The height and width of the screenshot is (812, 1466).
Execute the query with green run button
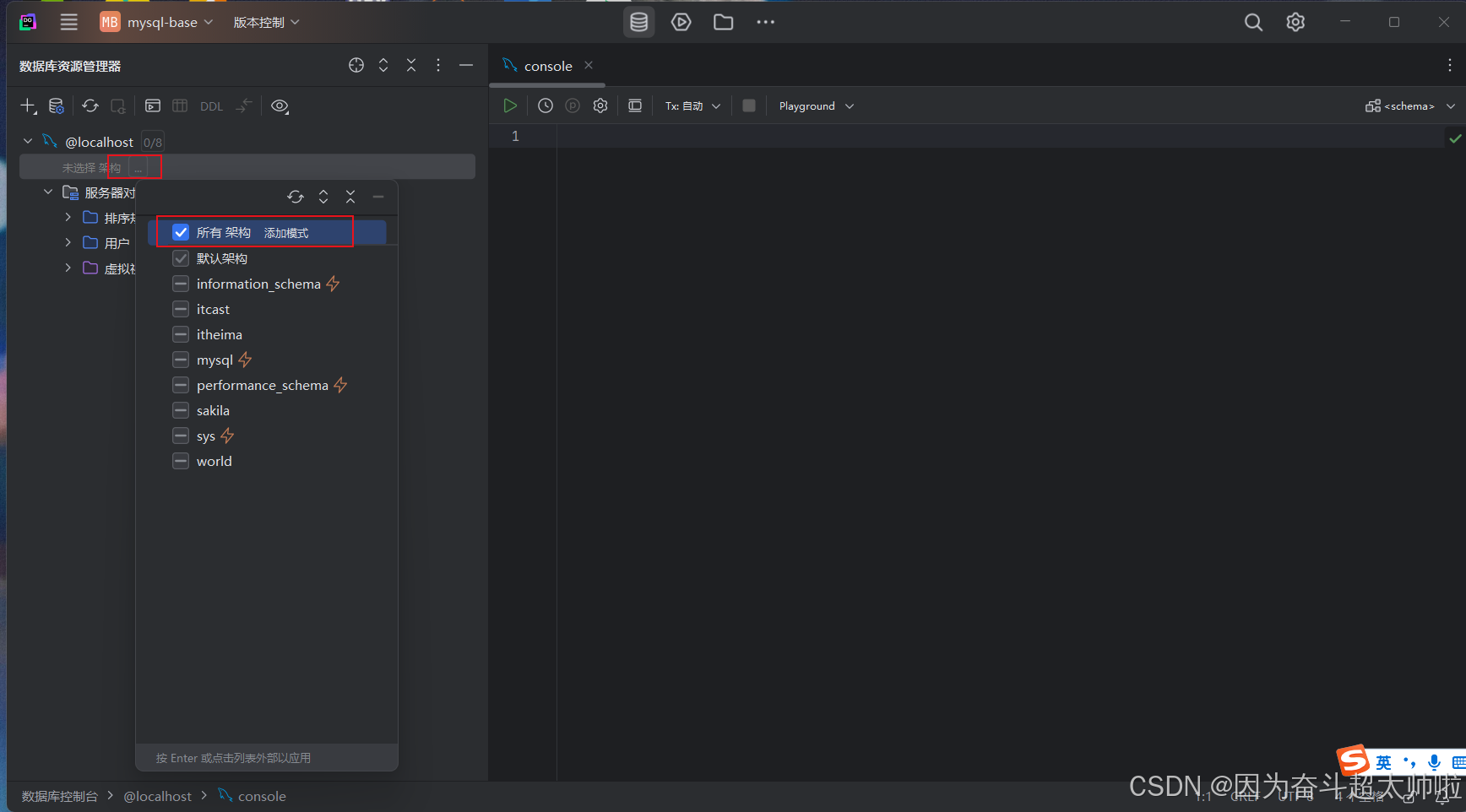pyautogui.click(x=510, y=106)
